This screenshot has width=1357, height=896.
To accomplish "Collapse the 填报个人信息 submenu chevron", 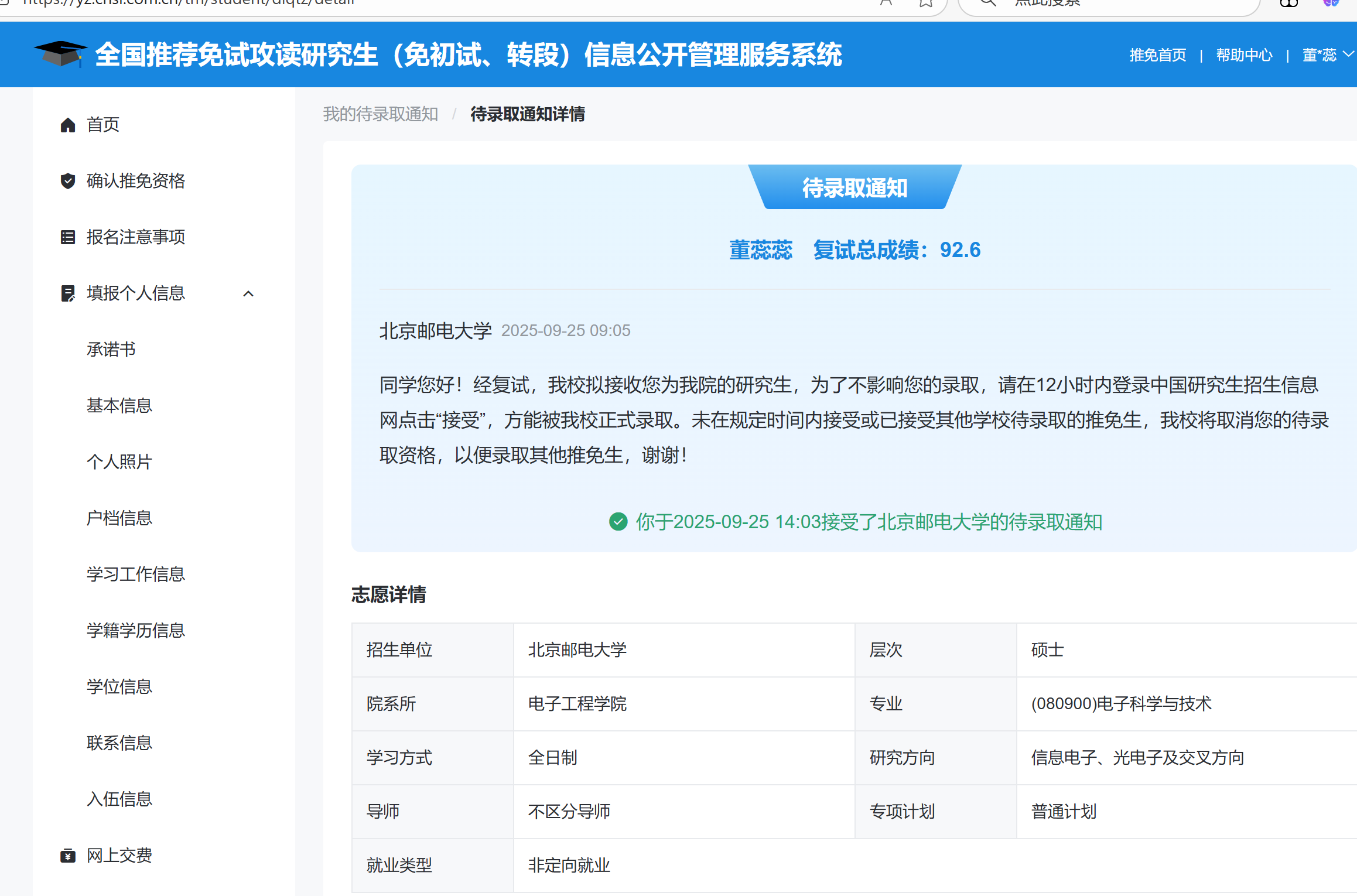I will pos(248,293).
